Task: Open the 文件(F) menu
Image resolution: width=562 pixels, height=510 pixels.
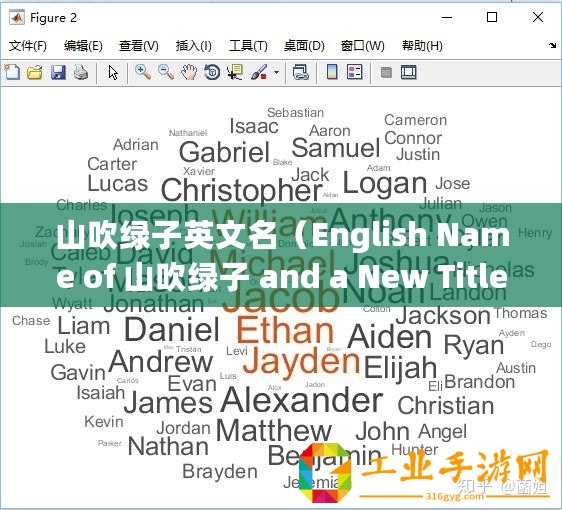Action: click(28, 46)
